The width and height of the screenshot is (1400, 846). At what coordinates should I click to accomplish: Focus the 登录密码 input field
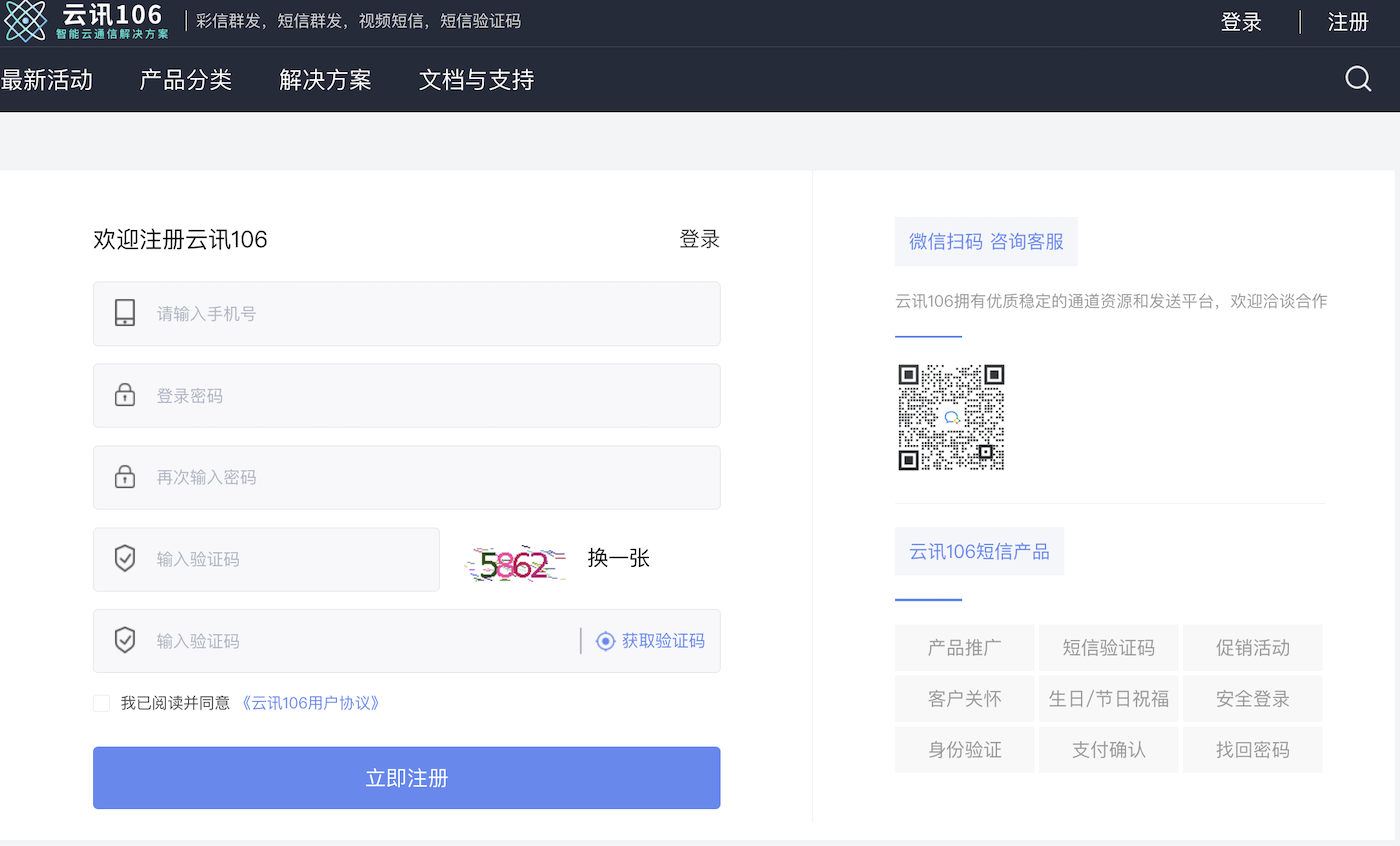(x=407, y=395)
